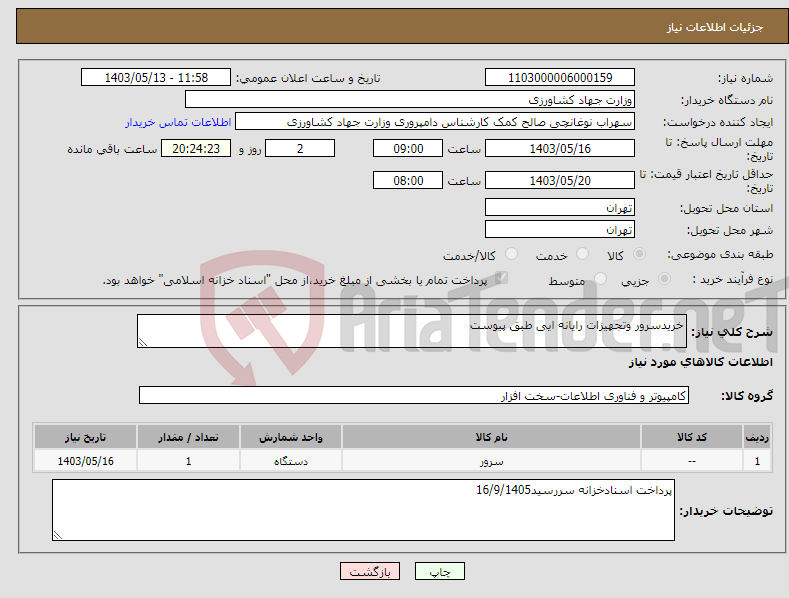This screenshot has height=598, width=789.
Task: Click the شماره نیاز label
Action: point(745,79)
